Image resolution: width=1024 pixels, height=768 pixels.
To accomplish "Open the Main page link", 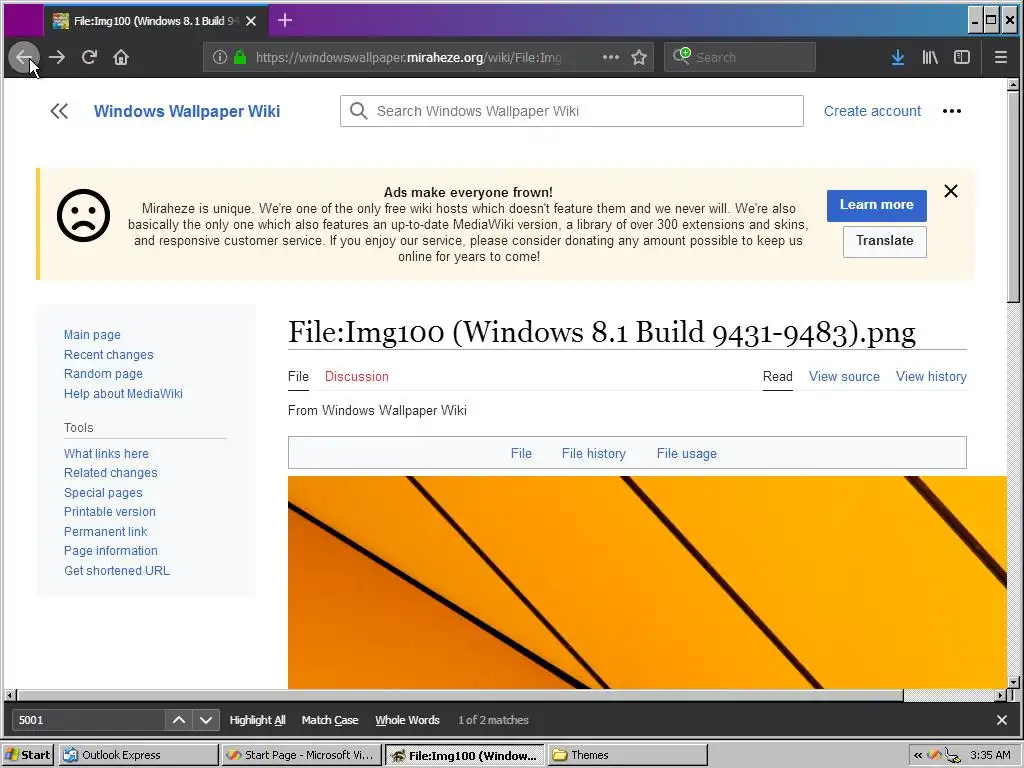I will pos(92,334).
